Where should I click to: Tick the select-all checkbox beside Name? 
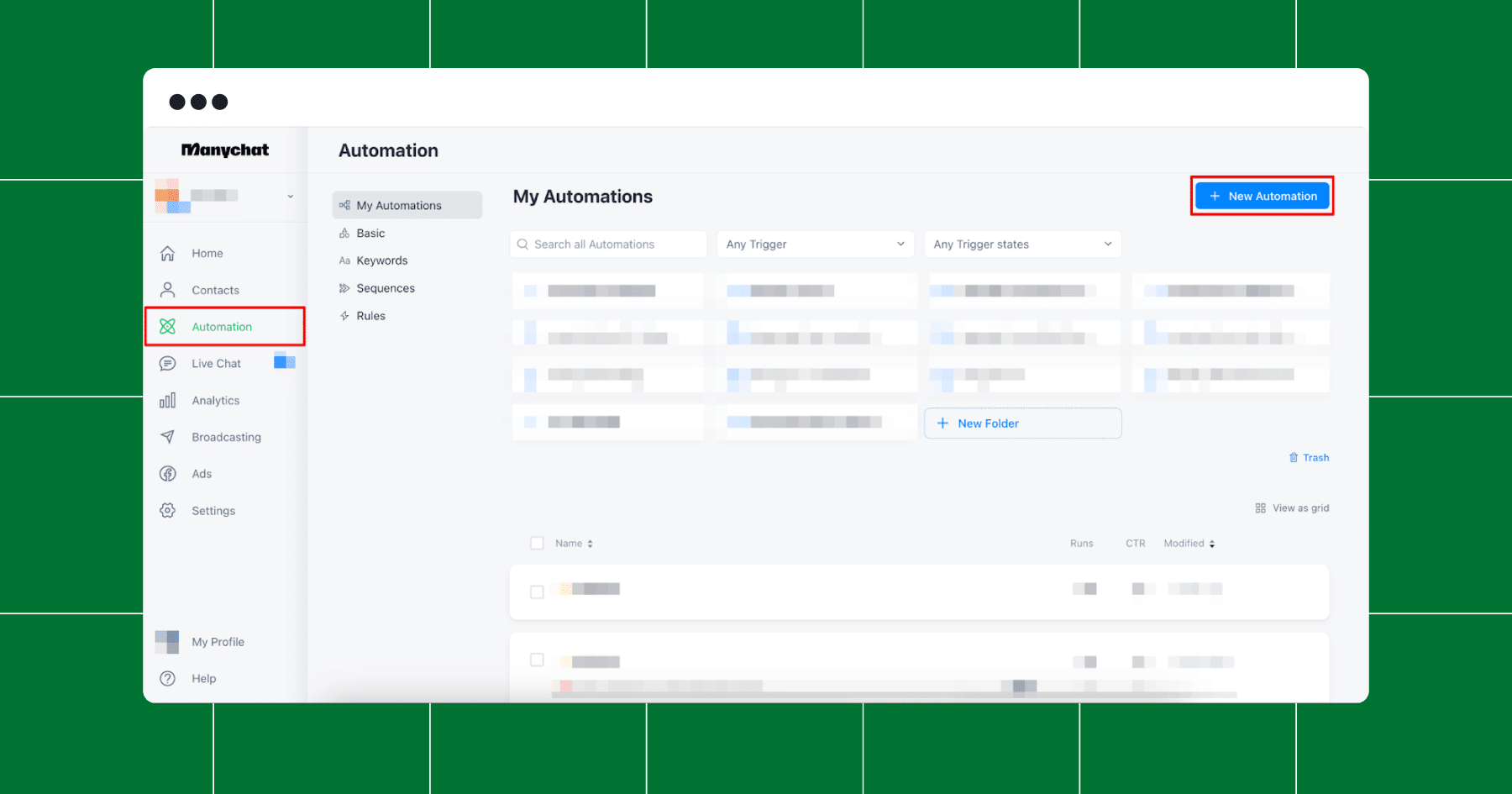click(537, 544)
